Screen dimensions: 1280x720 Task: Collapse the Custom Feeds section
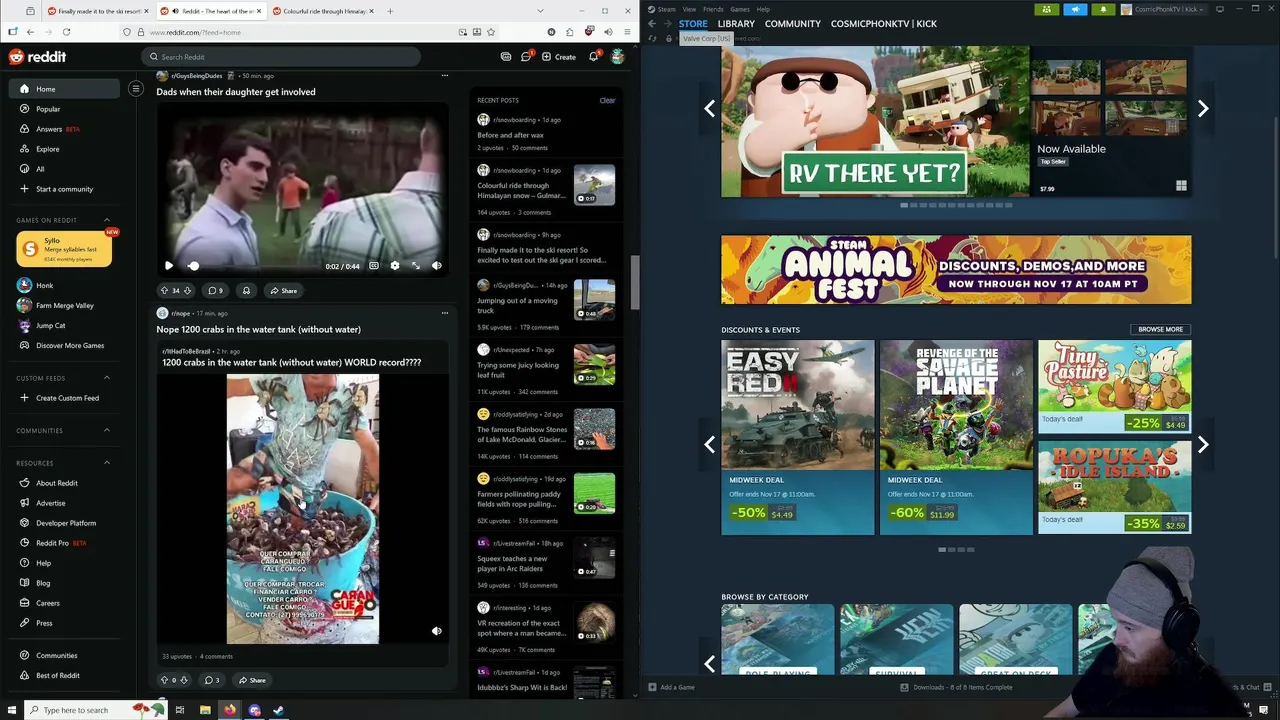(107, 378)
